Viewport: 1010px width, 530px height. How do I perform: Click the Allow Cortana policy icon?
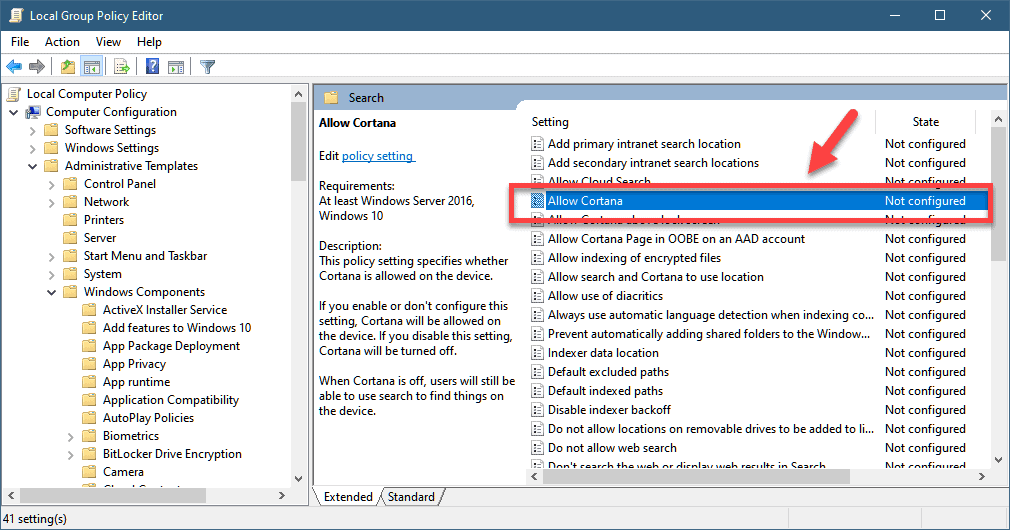point(537,201)
